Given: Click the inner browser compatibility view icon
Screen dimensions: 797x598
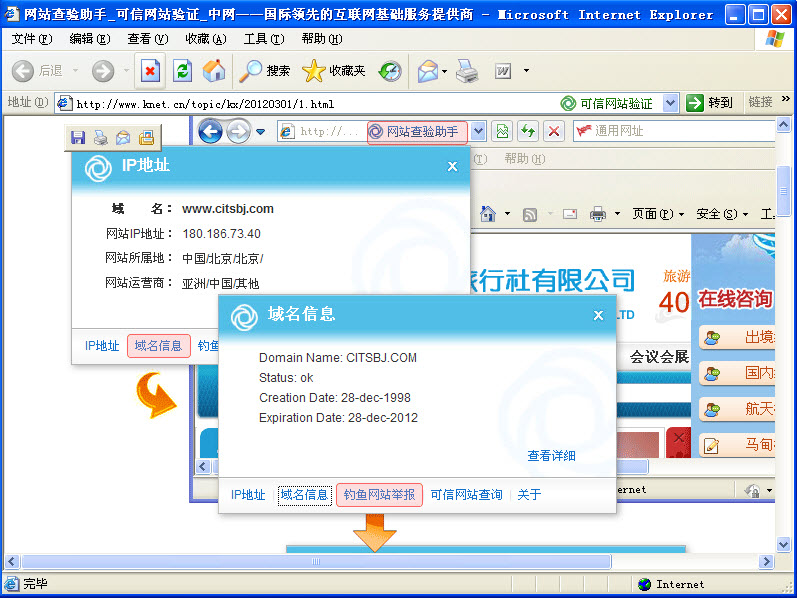Looking at the screenshot, I should click(502, 132).
